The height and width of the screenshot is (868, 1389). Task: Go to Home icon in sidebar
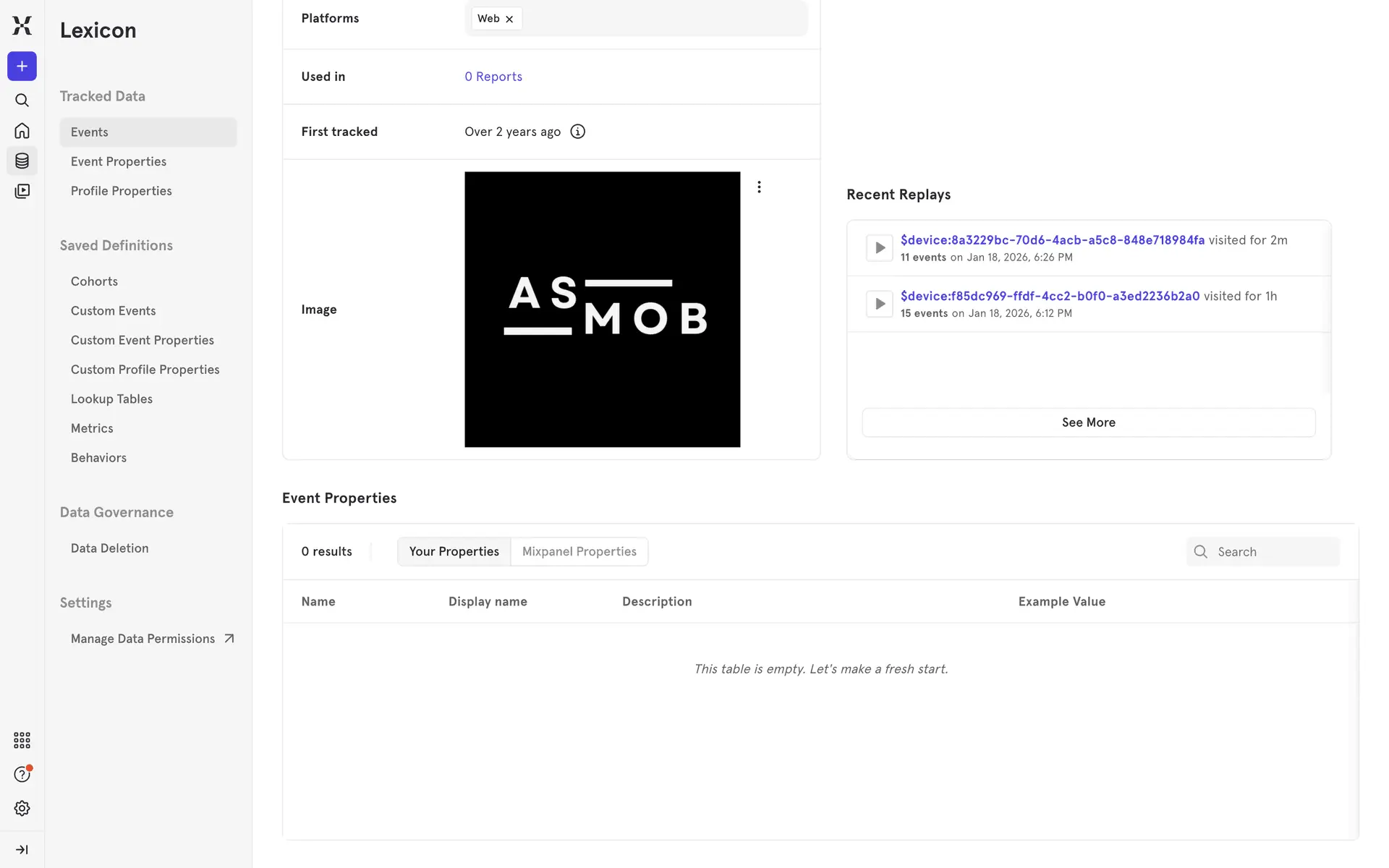coord(22,131)
